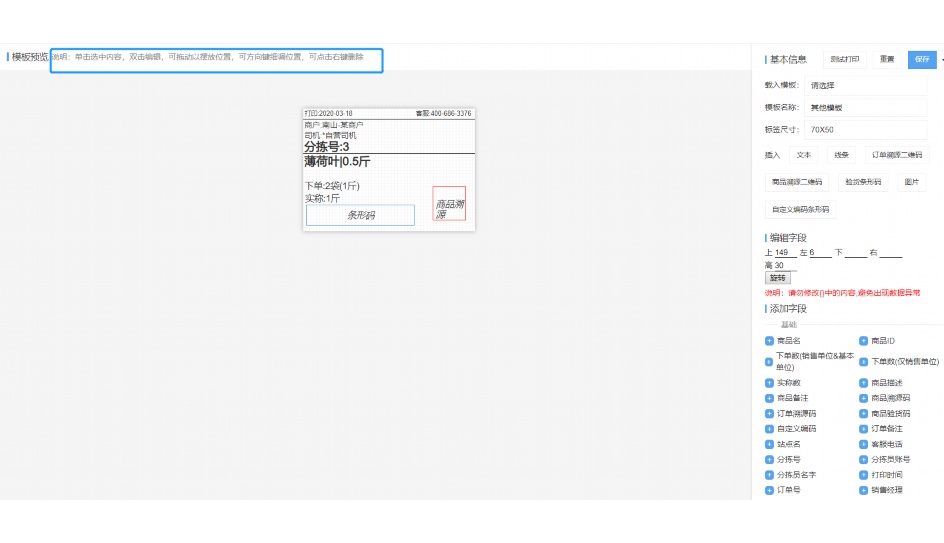Select the red 商品溯源 box on label

coord(449,204)
